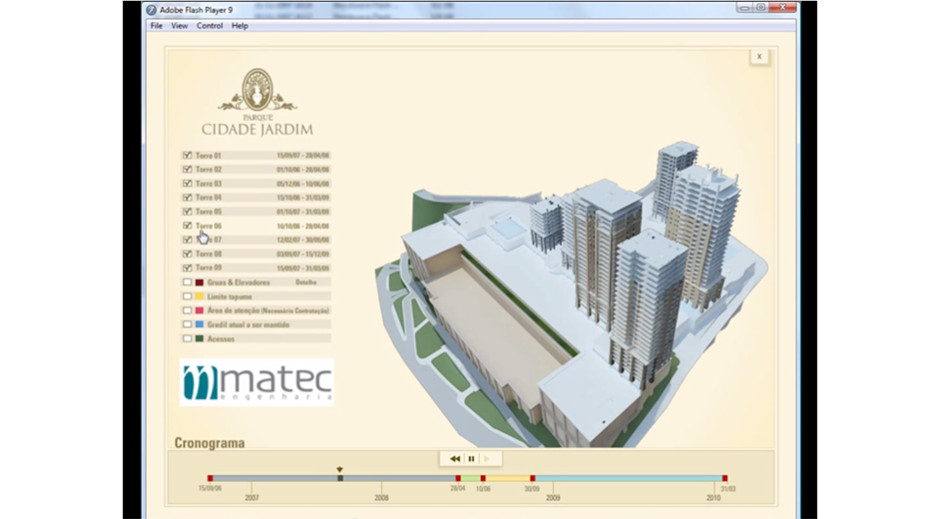Viewport: 941px width, 519px height.
Task: Close the panel with the x button
Action: coord(759,57)
